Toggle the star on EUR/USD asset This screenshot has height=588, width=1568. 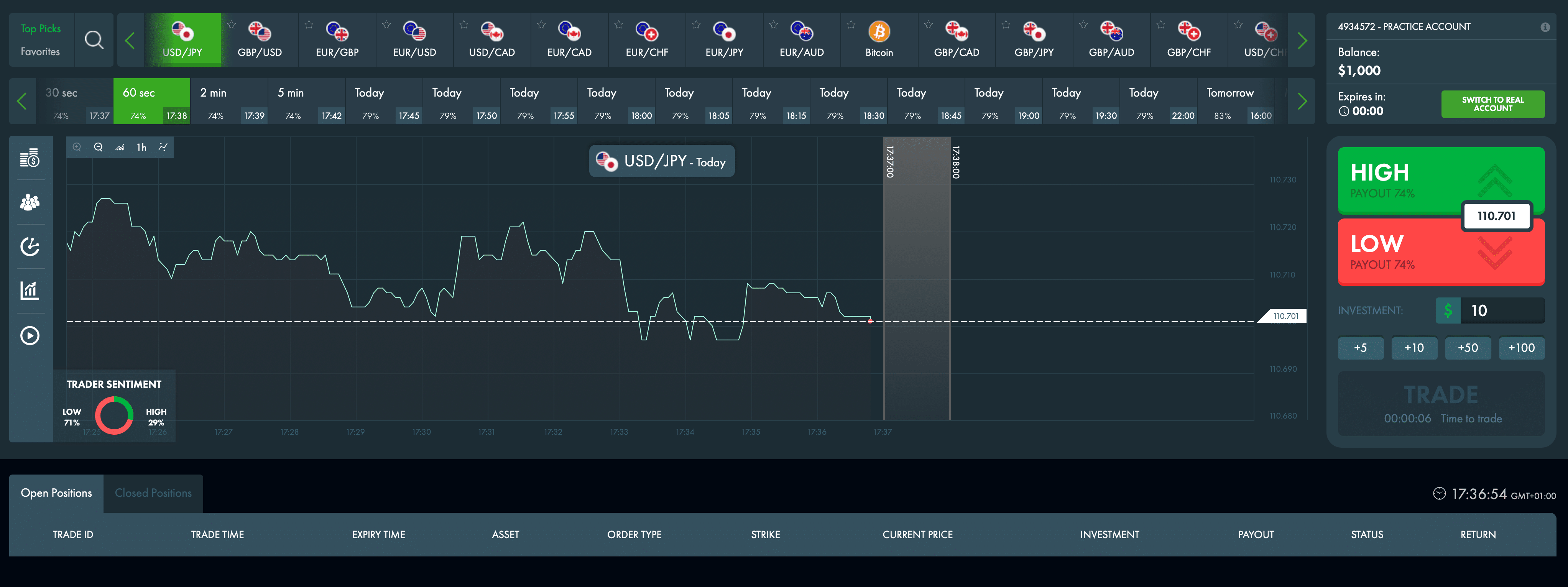coord(386,25)
